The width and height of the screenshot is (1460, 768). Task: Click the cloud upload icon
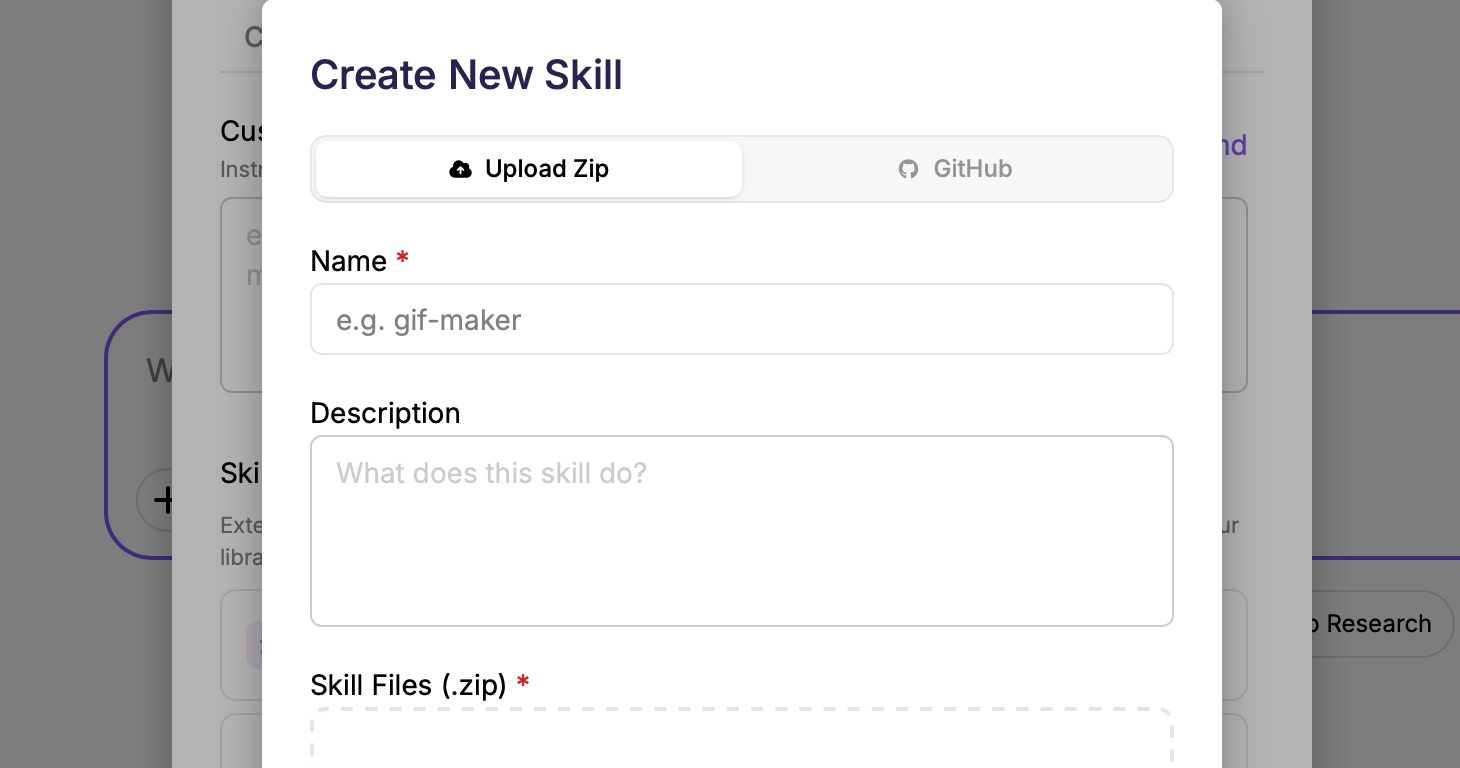click(460, 169)
